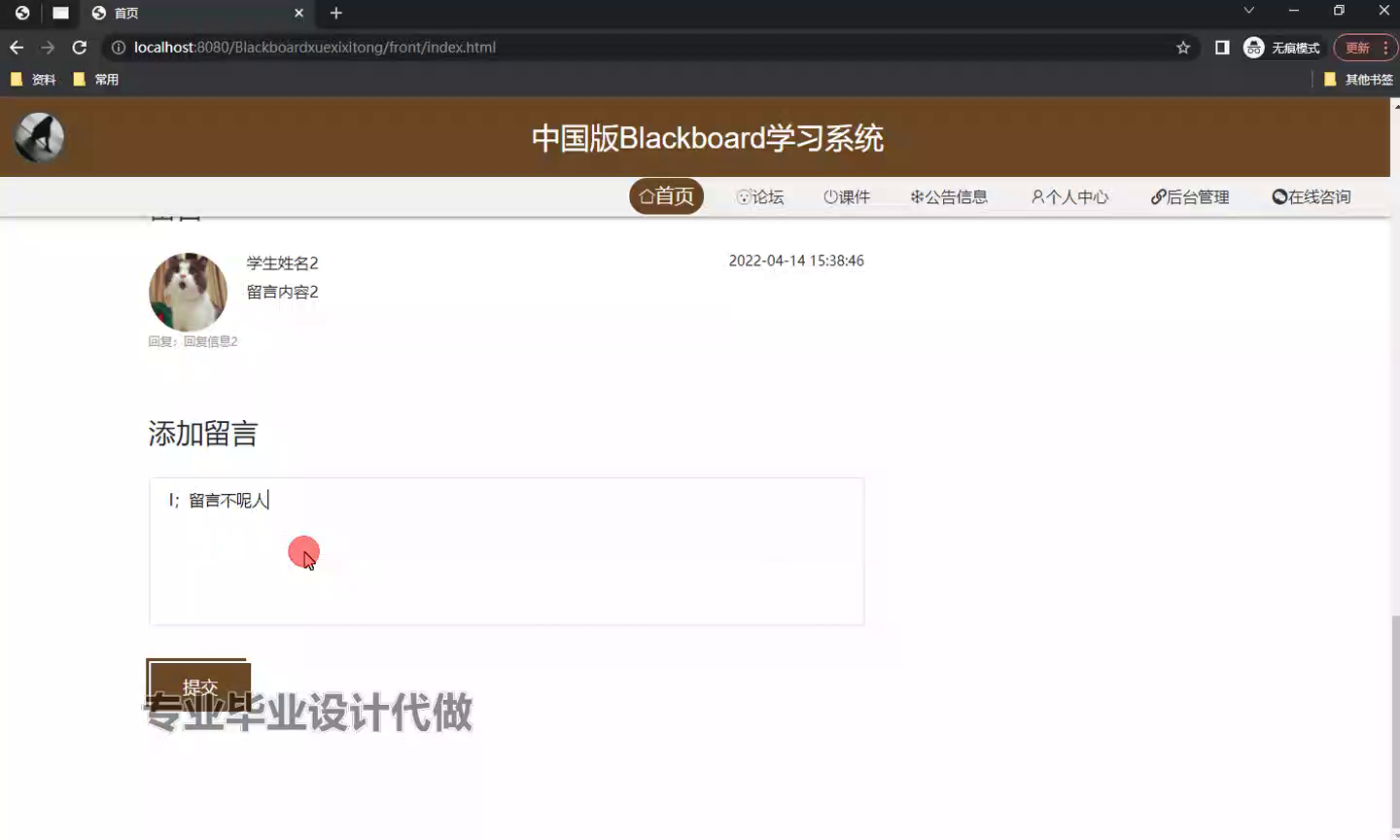The image size is (1400, 840).
Task: Click the browser back arrow
Action: (x=17, y=48)
